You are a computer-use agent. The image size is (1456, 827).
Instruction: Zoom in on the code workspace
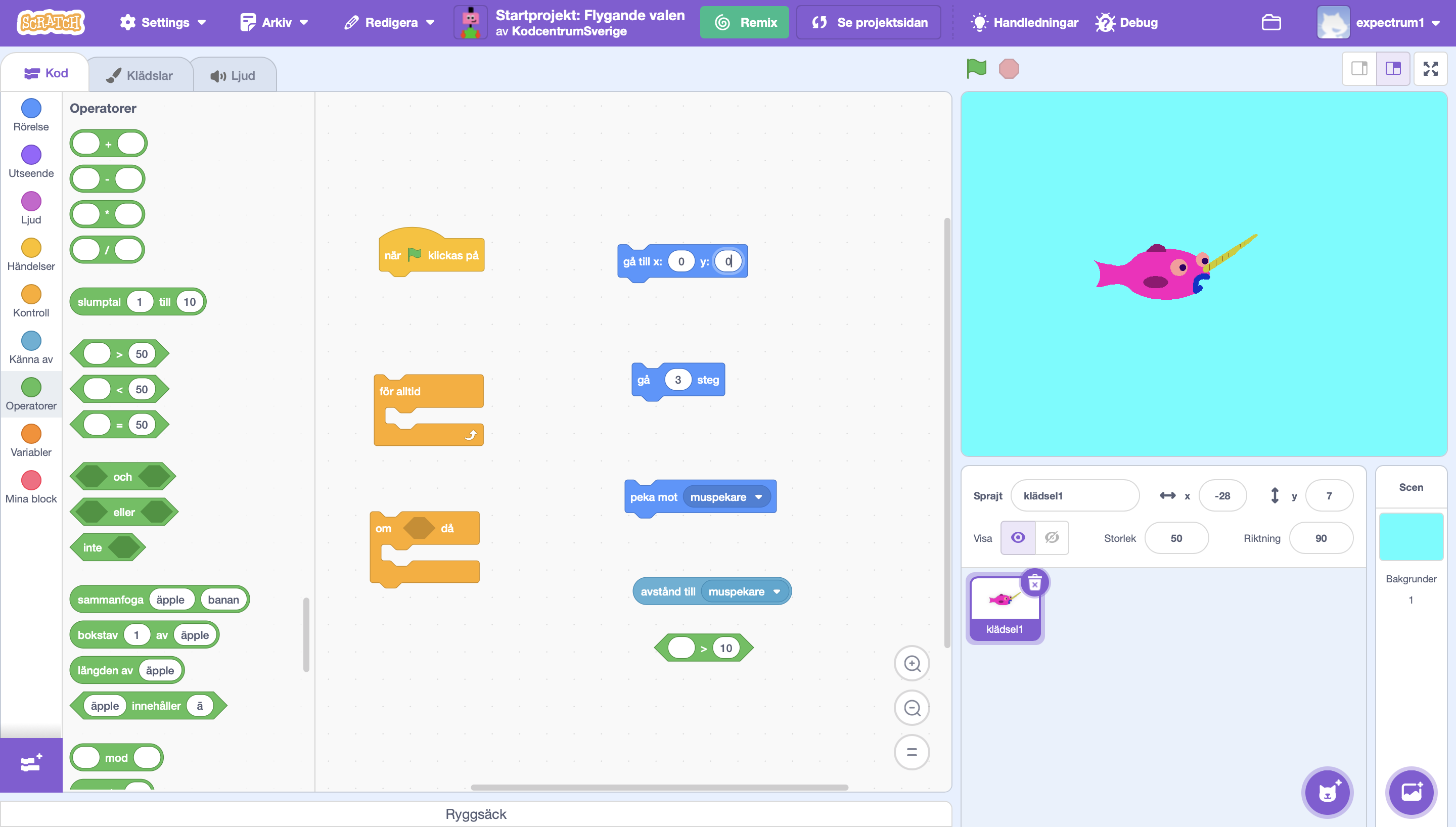pyautogui.click(x=912, y=663)
